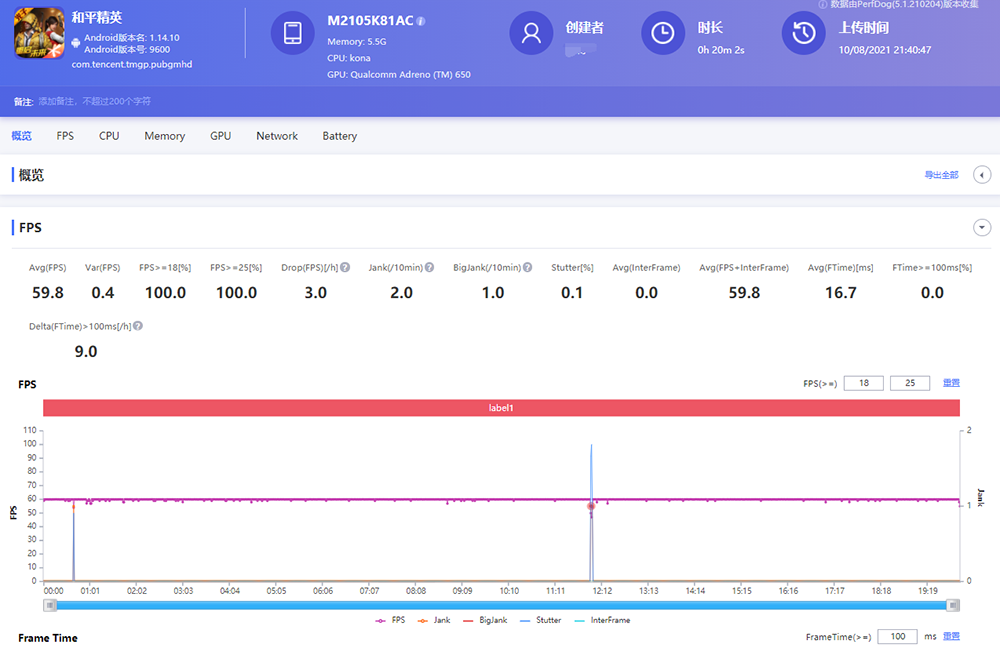Click the upload time 10/08/2021 21:40:47
Image resolution: width=1000 pixels, height=648 pixels.
[885, 50]
